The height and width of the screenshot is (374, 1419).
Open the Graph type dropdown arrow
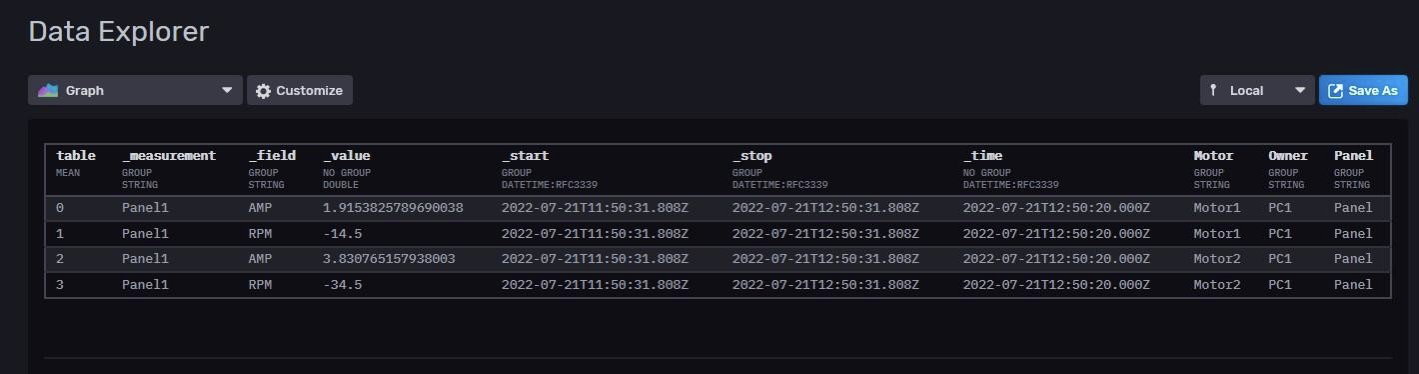coord(228,91)
